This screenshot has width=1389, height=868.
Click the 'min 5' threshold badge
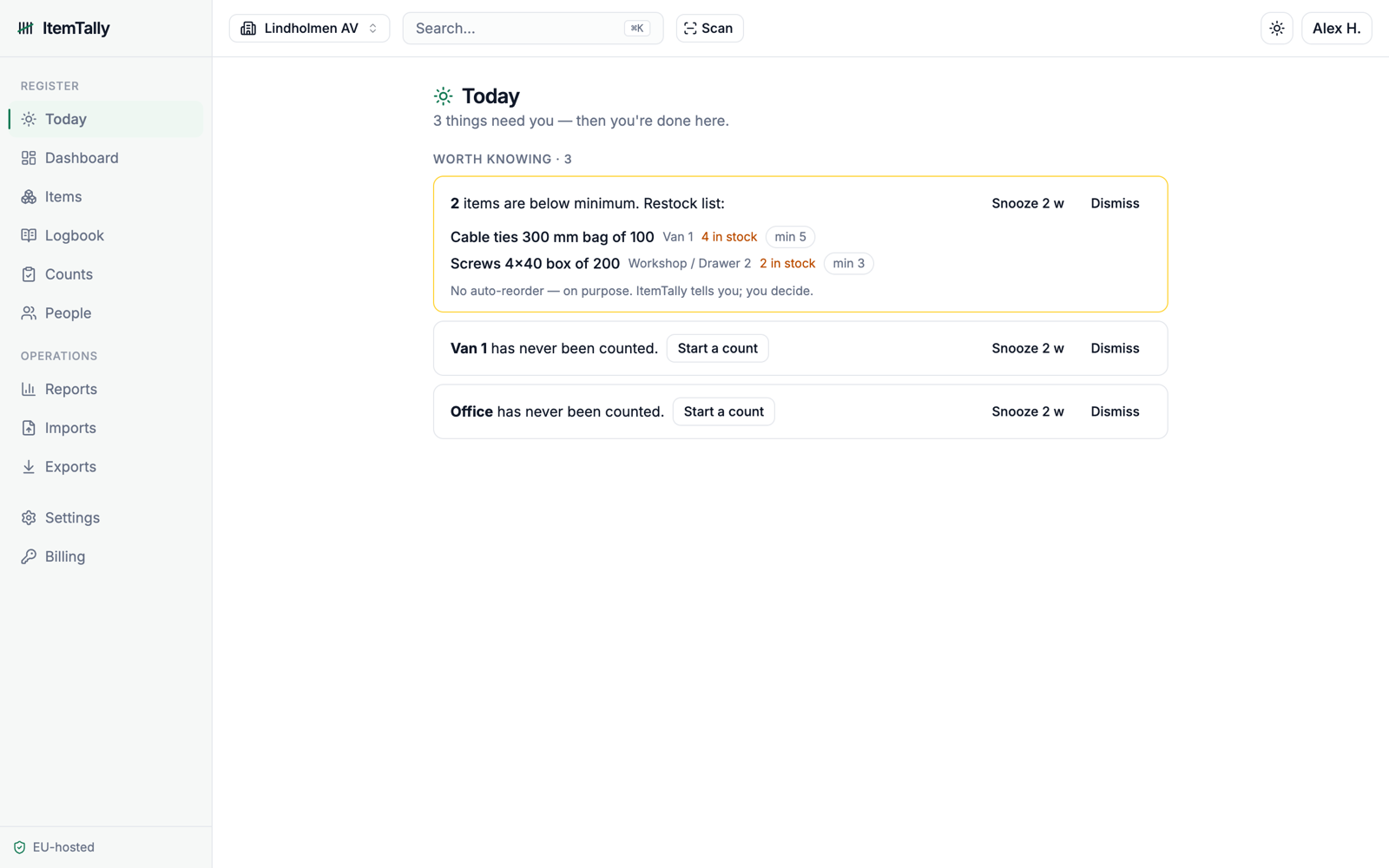790,237
